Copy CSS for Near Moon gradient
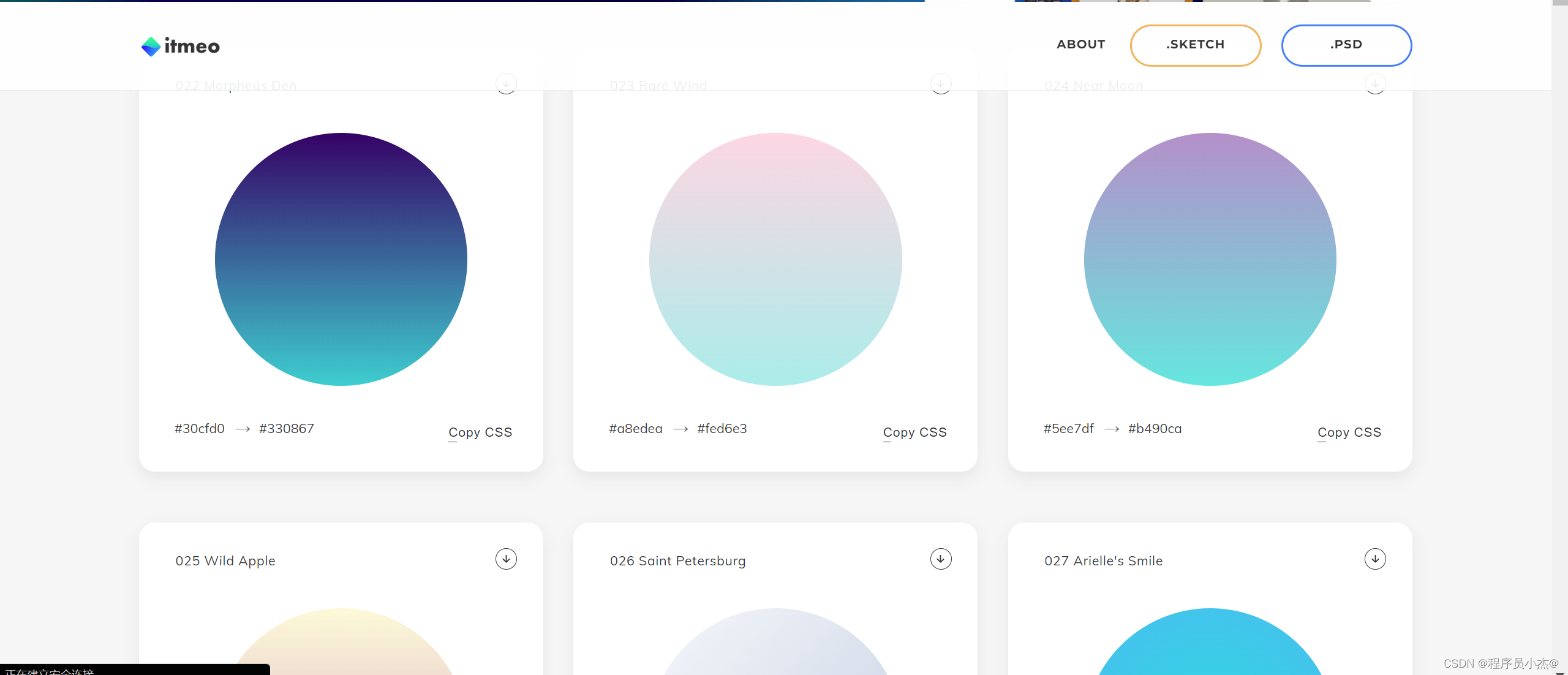This screenshot has width=1568, height=675. pos(1349,432)
